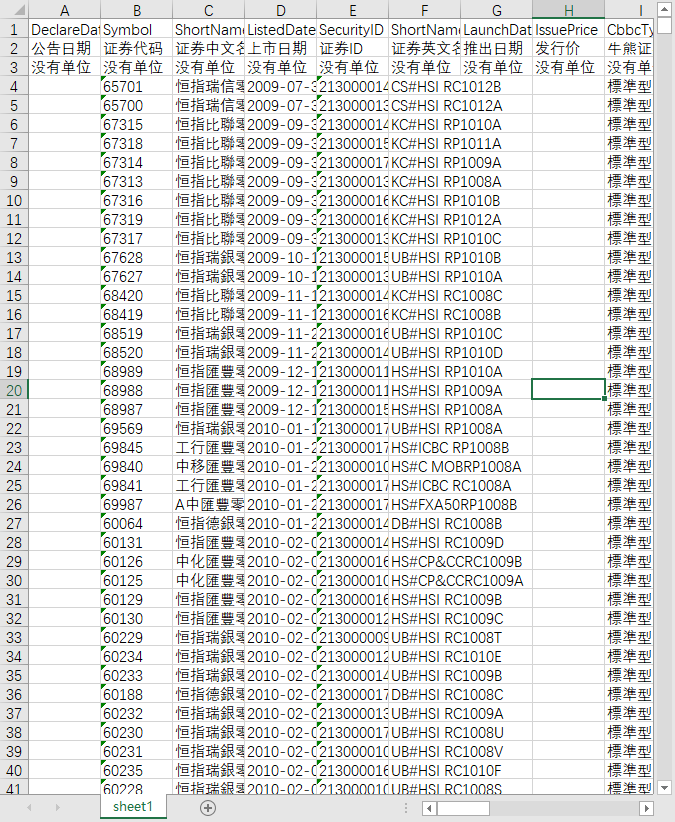Select column F header

click(424, 9)
